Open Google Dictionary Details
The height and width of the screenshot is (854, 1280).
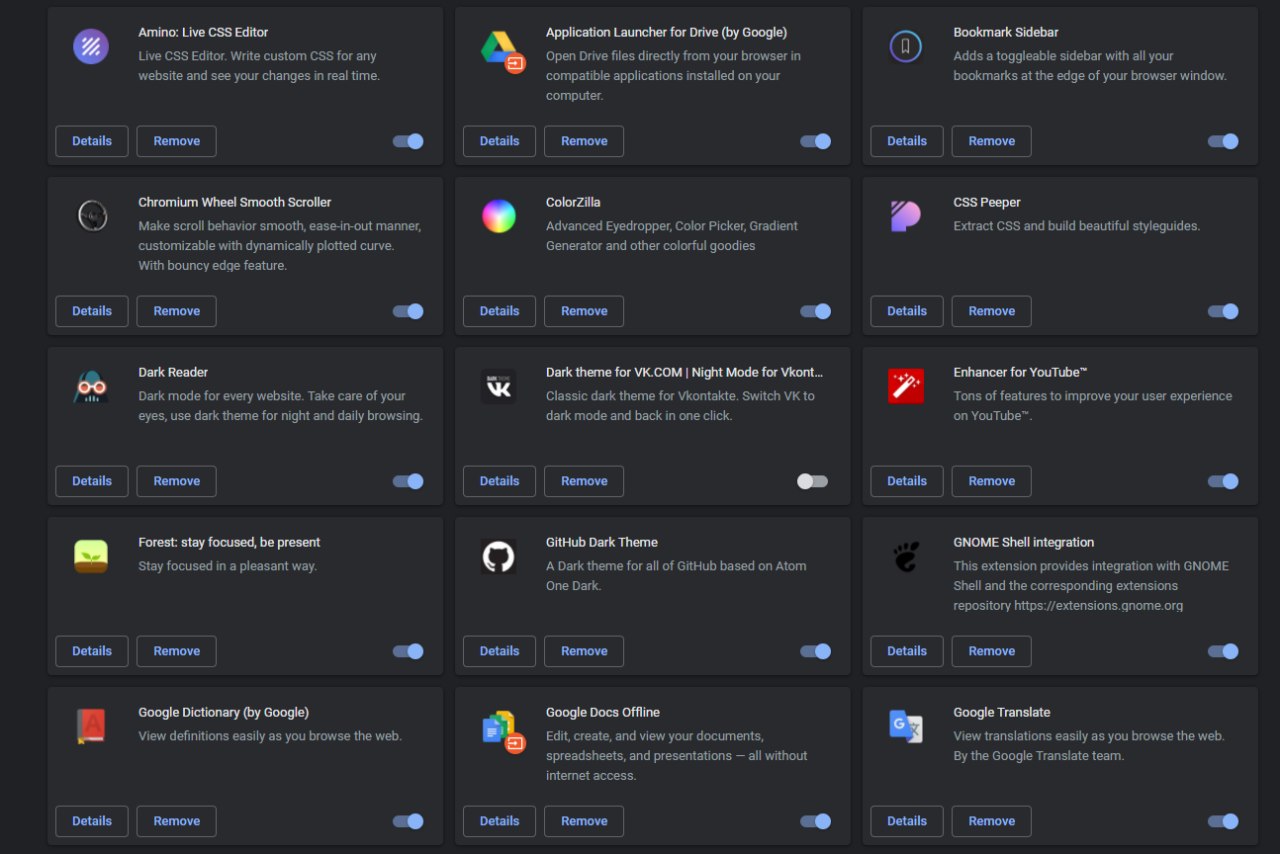pos(92,821)
